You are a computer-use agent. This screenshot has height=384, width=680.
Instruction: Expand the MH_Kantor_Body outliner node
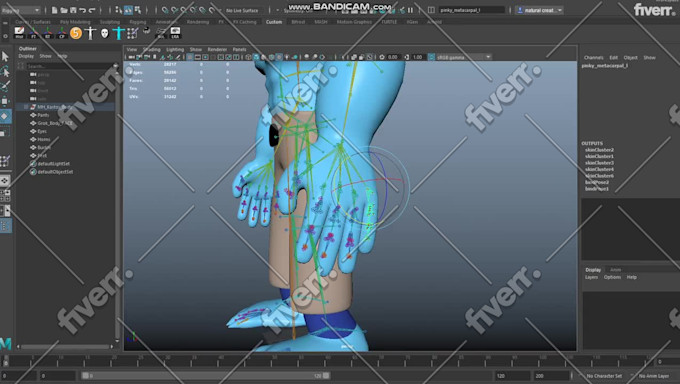(26, 107)
